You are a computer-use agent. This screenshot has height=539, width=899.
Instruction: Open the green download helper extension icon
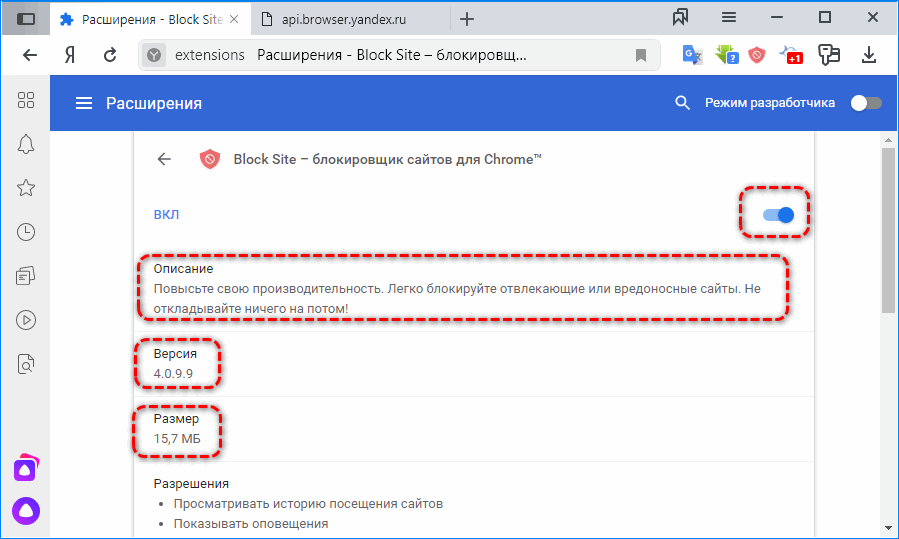(x=726, y=55)
